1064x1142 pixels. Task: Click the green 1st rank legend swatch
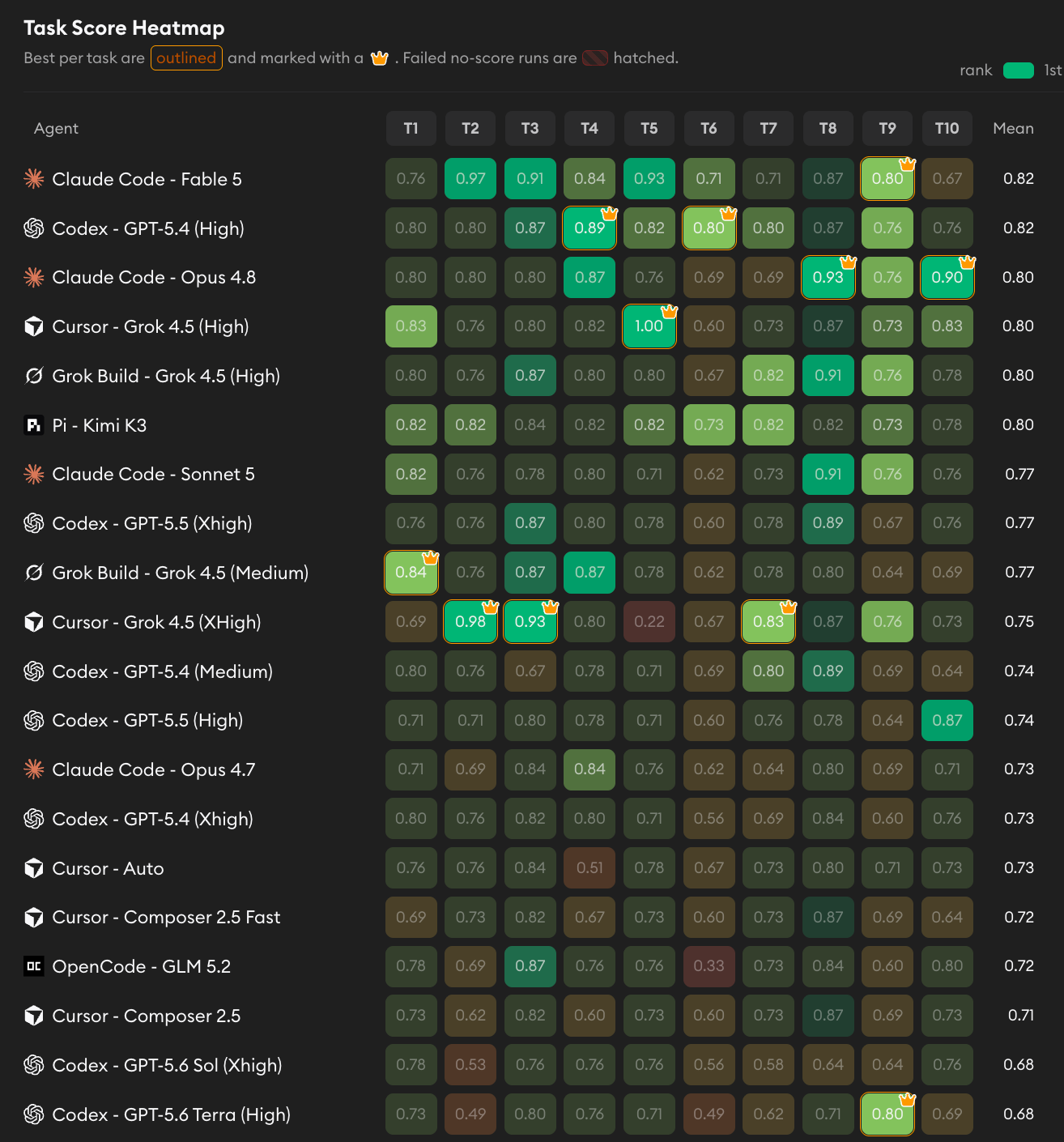(x=1019, y=70)
